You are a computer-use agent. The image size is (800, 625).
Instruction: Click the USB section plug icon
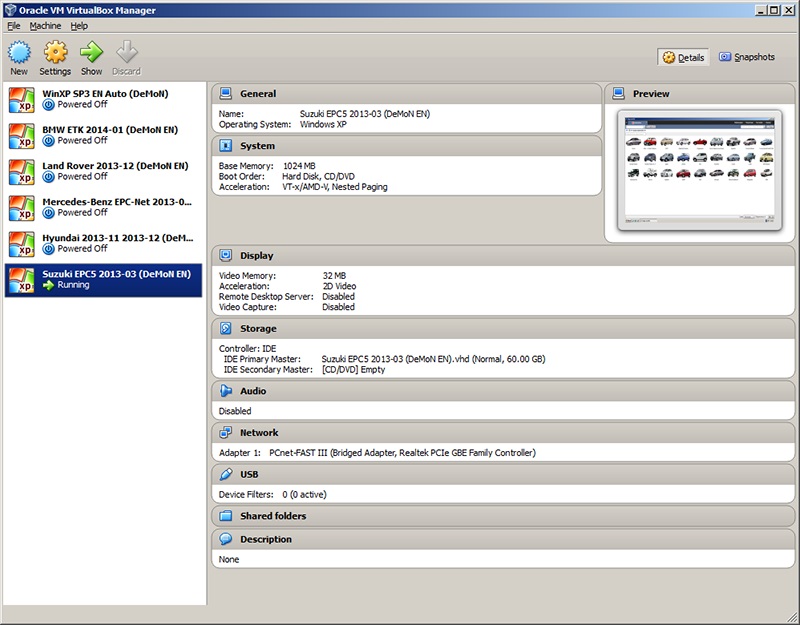(x=225, y=474)
